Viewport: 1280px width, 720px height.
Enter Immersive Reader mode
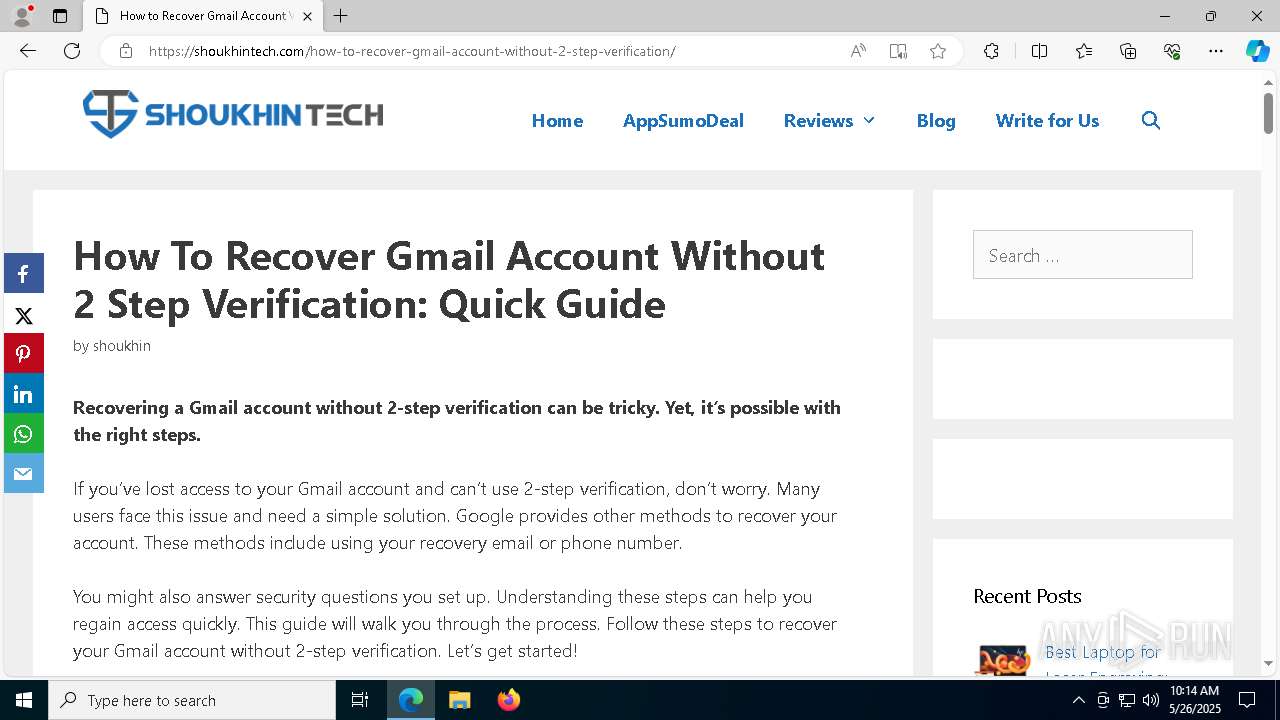tap(898, 51)
